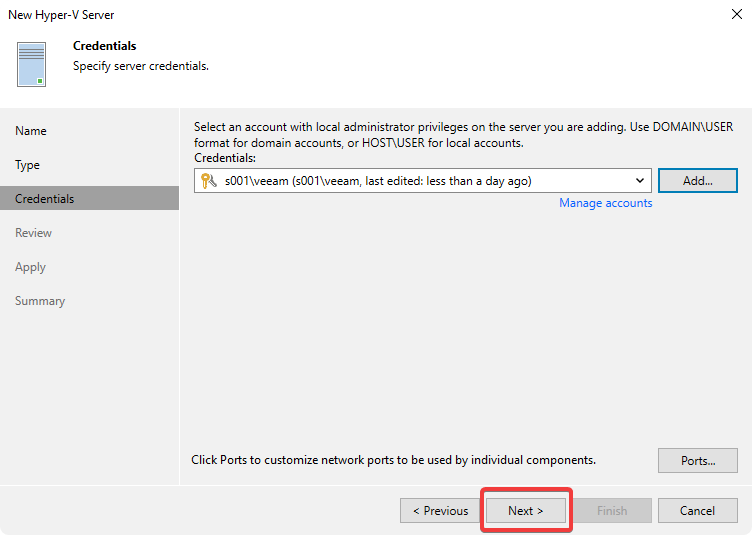Click the key icon in the credentials field
The image size is (752, 535).
coord(208,181)
